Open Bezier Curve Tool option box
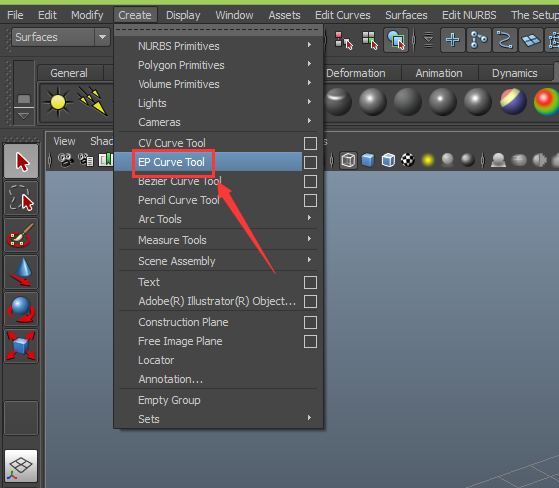The height and width of the screenshot is (488, 559). (310, 181)
